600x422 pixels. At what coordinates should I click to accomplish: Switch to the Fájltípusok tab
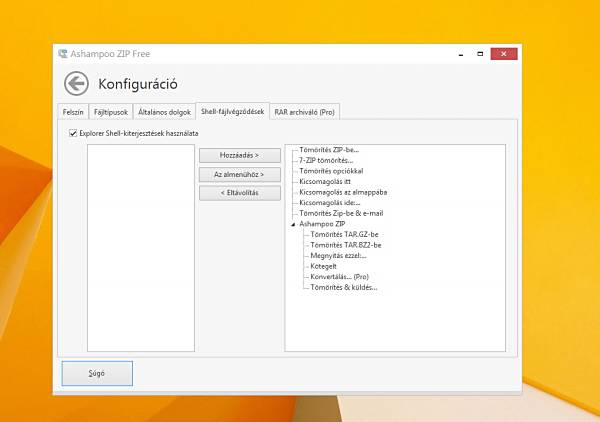[x=111, y=112]
